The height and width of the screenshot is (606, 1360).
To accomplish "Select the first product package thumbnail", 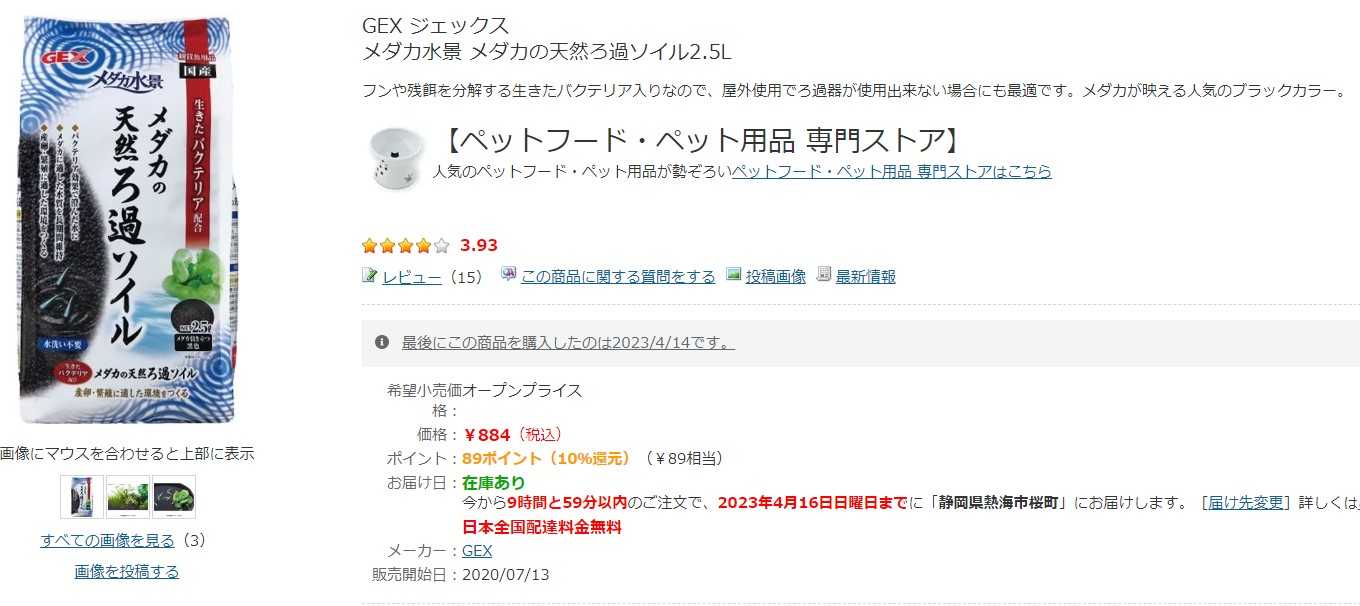I will pyautogui.click(x=81, y=496).
